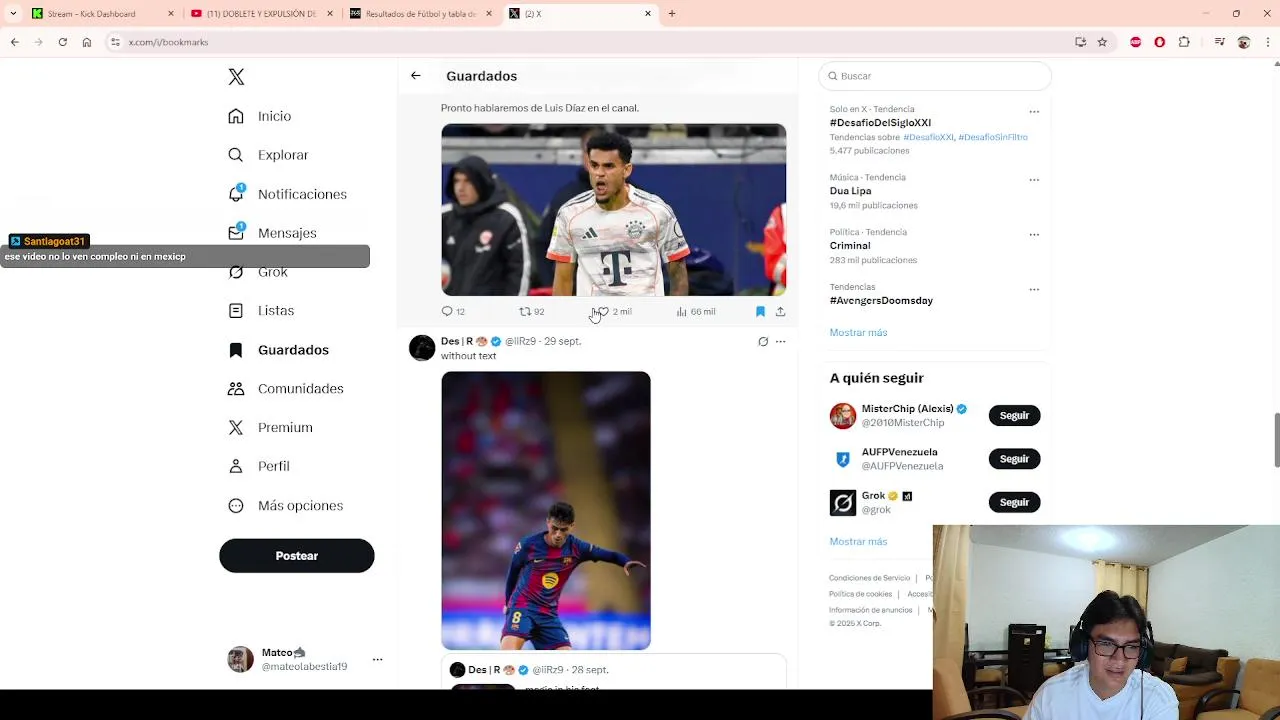Show more trends with Mostrar más
The height and width of the screenshot is (720, 1280).
(x=858, y=333)
